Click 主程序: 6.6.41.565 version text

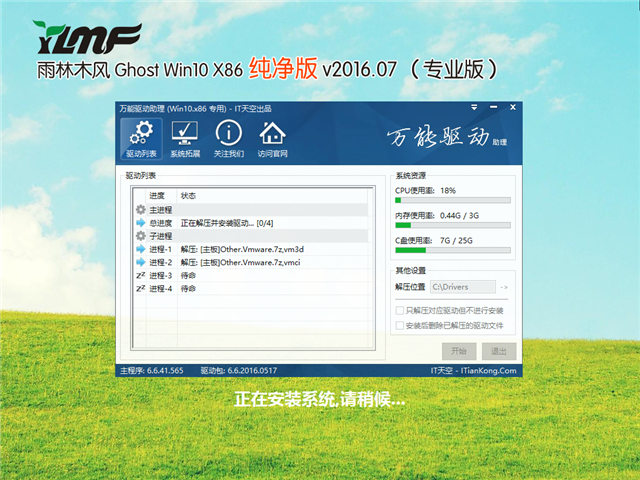click(152, 371)
